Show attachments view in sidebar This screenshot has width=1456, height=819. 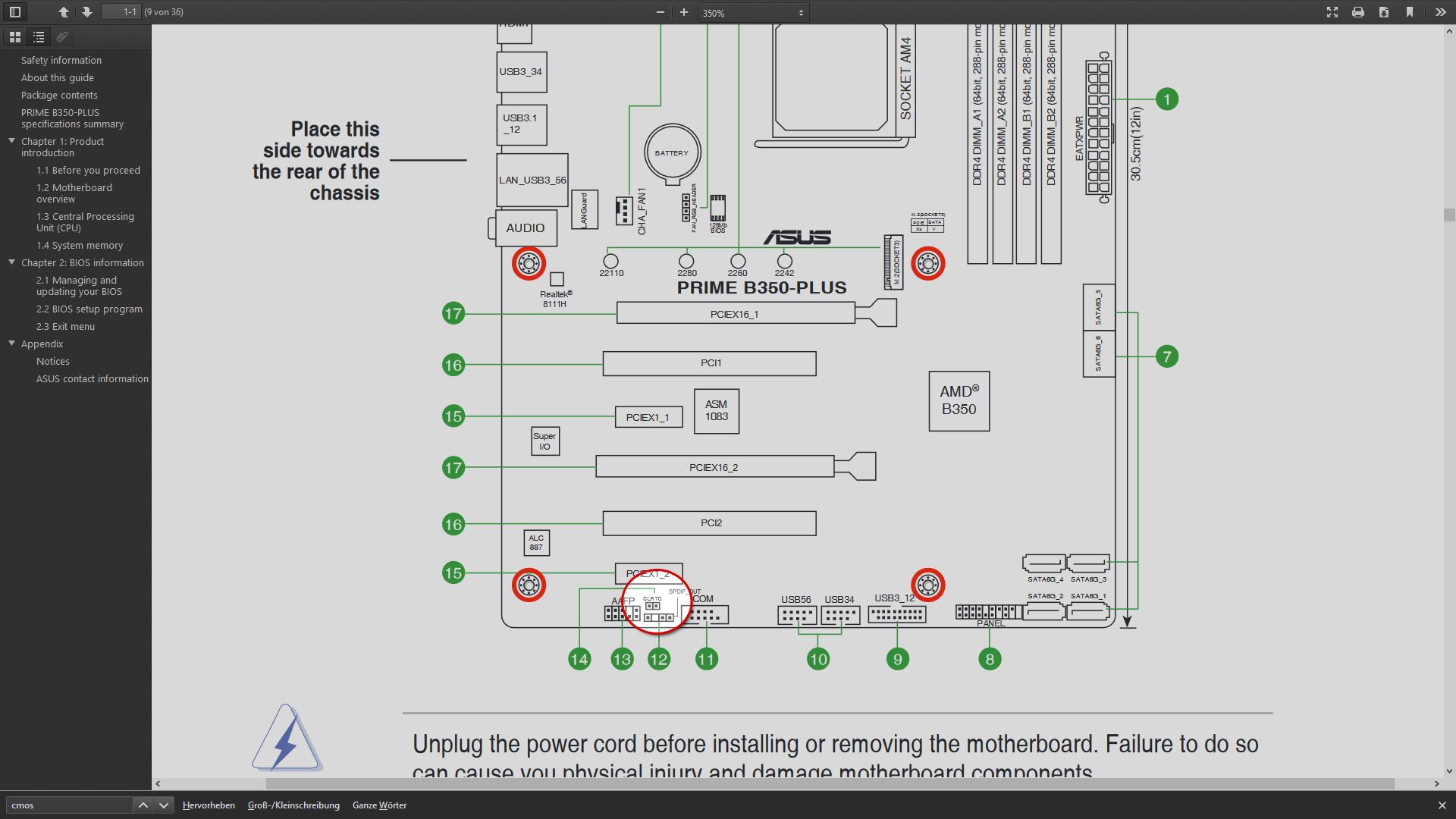pos(62,36)
